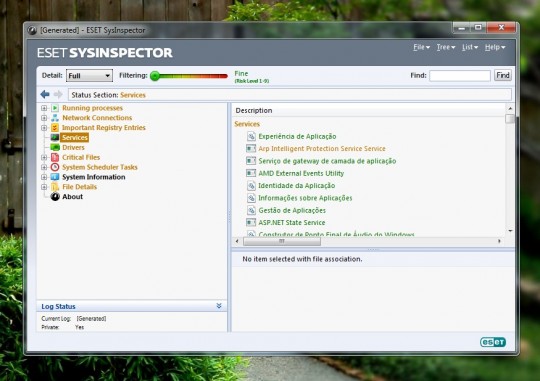Screen dimensions: 540x381
Task: Select Drivers in the tree
Action: point(73,147)
